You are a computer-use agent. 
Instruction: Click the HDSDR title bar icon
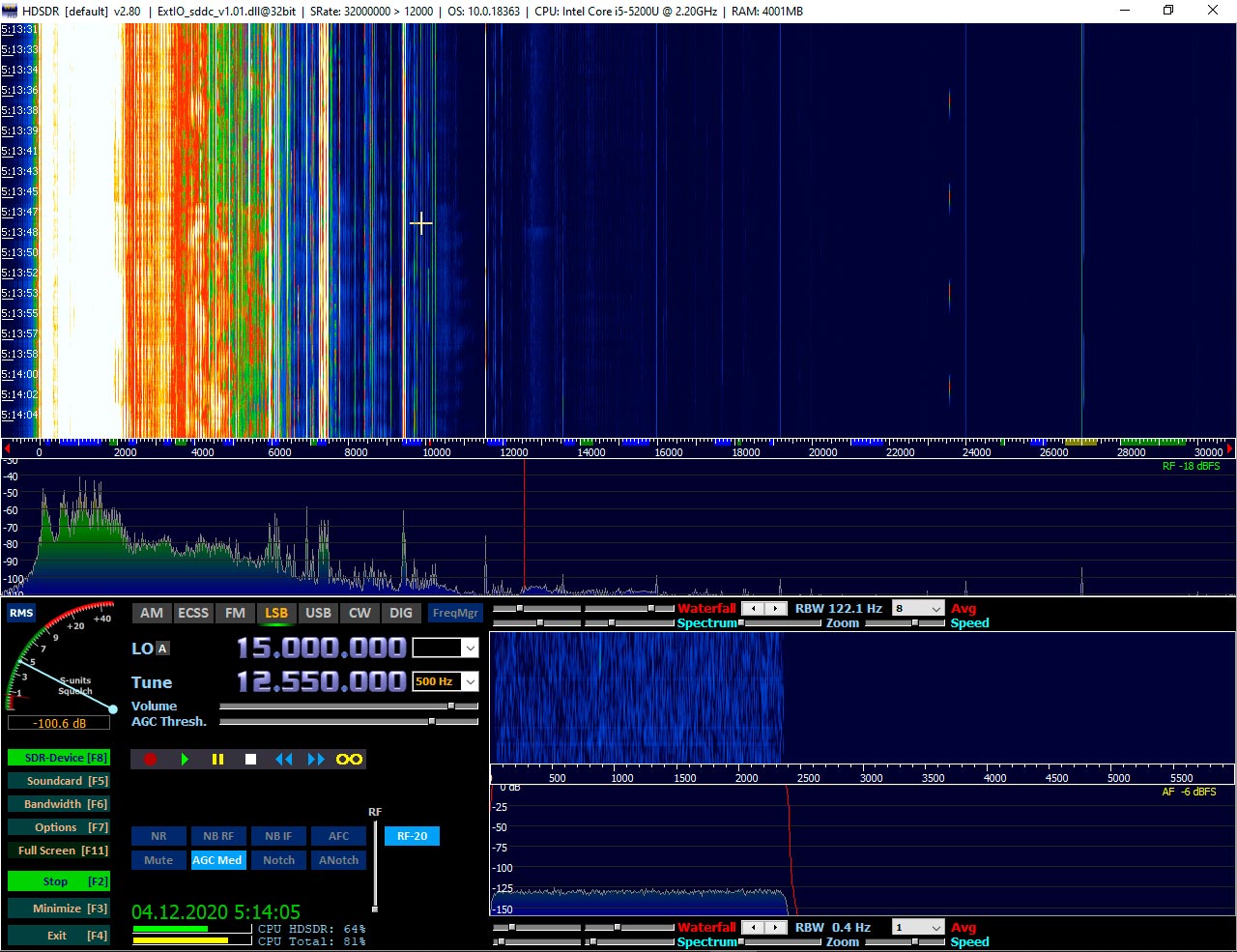point(10,11)
